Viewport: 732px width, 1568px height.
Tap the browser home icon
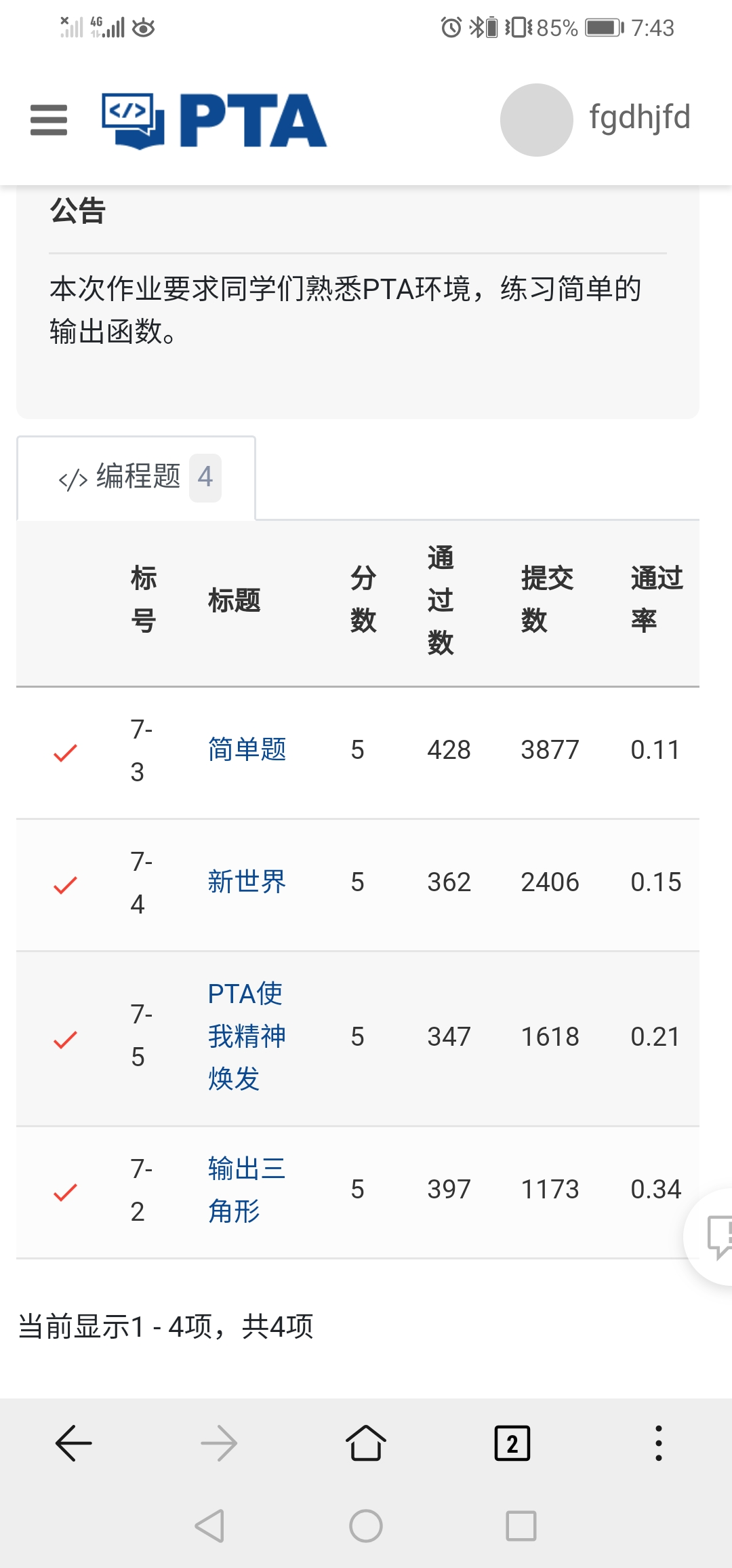pyautogui.click(x=366, y=1443)
